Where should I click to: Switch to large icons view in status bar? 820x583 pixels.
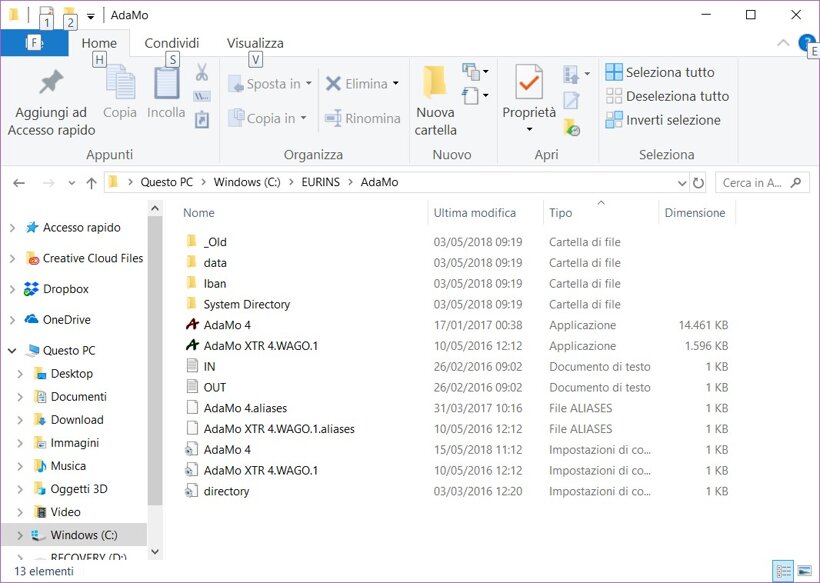point(804,571)
